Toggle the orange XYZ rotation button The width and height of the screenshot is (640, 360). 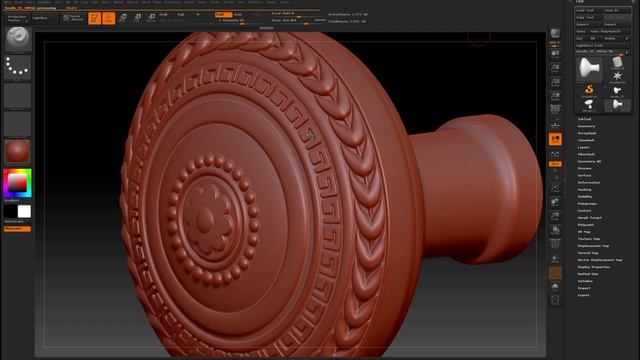(555, 164)
